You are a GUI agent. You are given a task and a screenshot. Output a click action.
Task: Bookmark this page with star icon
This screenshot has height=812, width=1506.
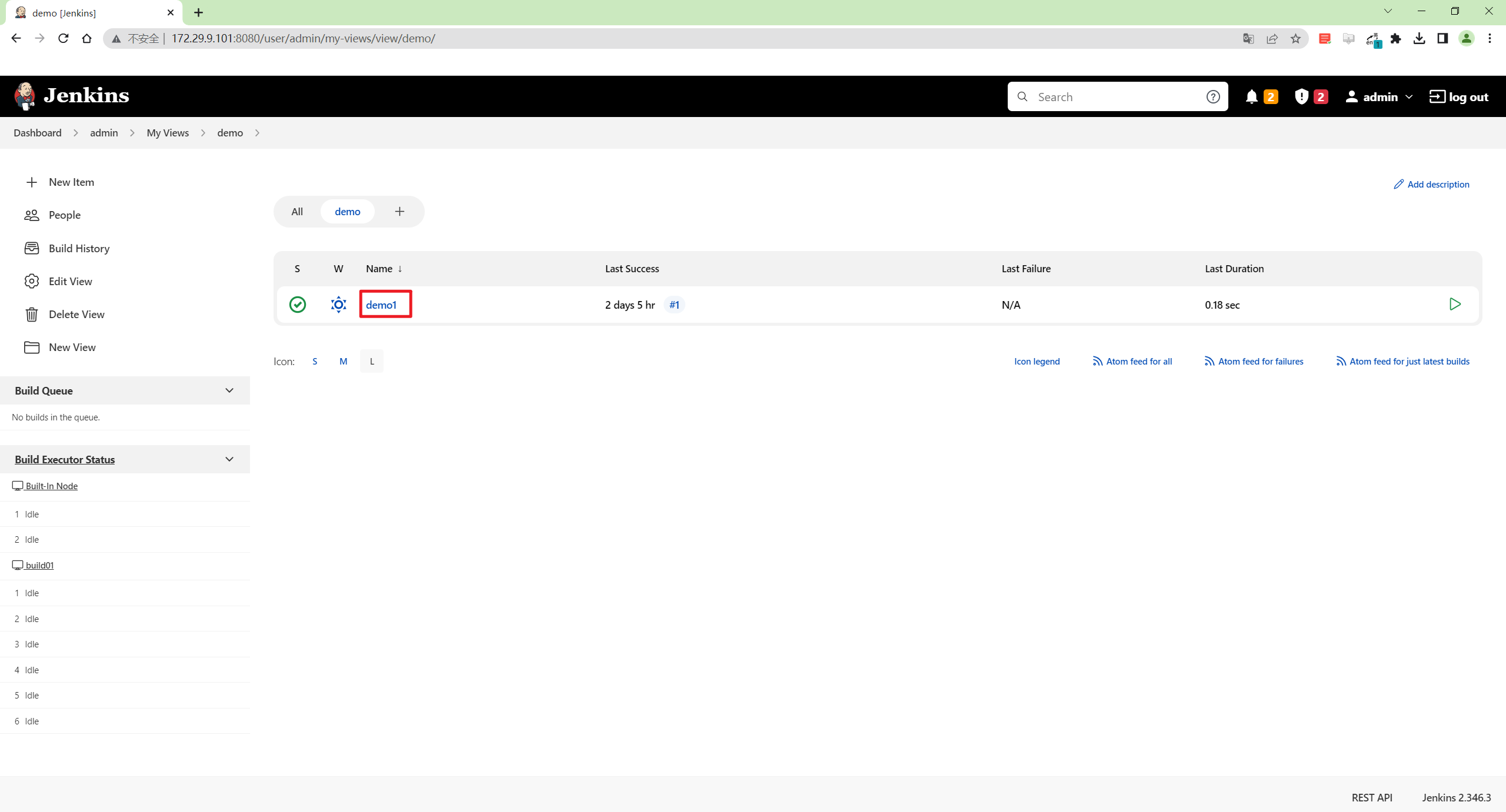click(1295, 38)
